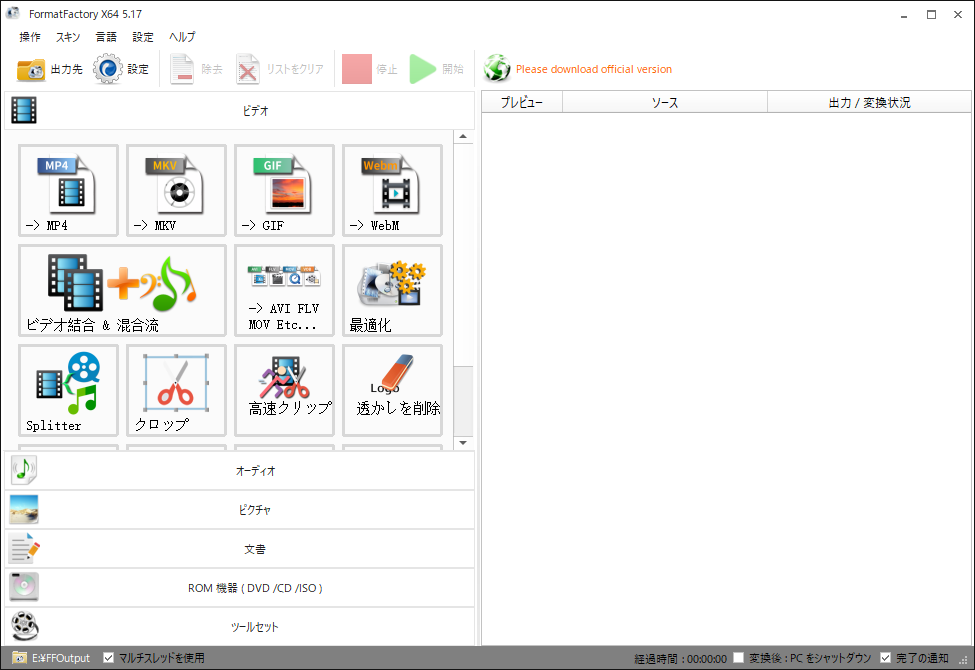Select the MP4 conversion icon
The image size is (975, 670).
(68, 190)
